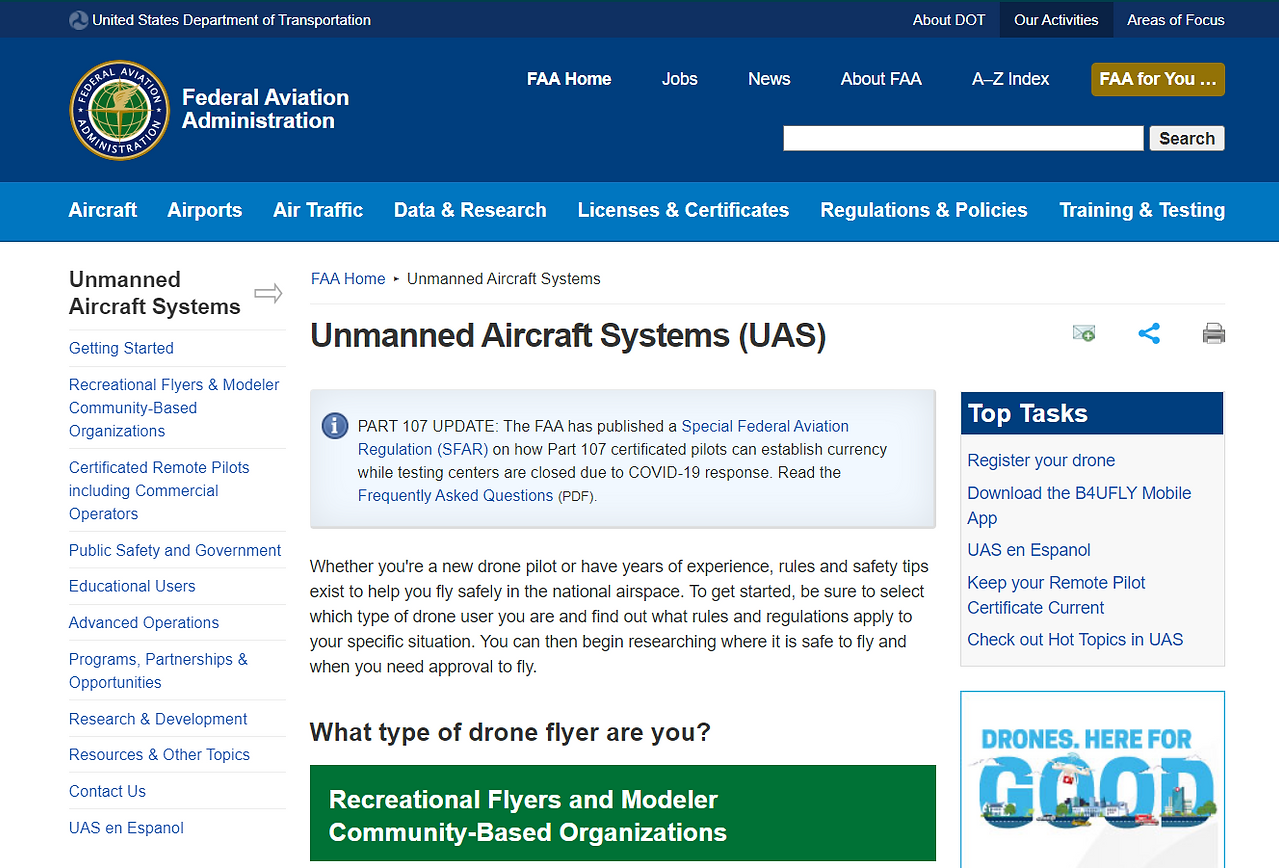Open Advanced Operations sidebar link
The width and height of the screenshot is (1279, 868).
click(x=144, y=622)
